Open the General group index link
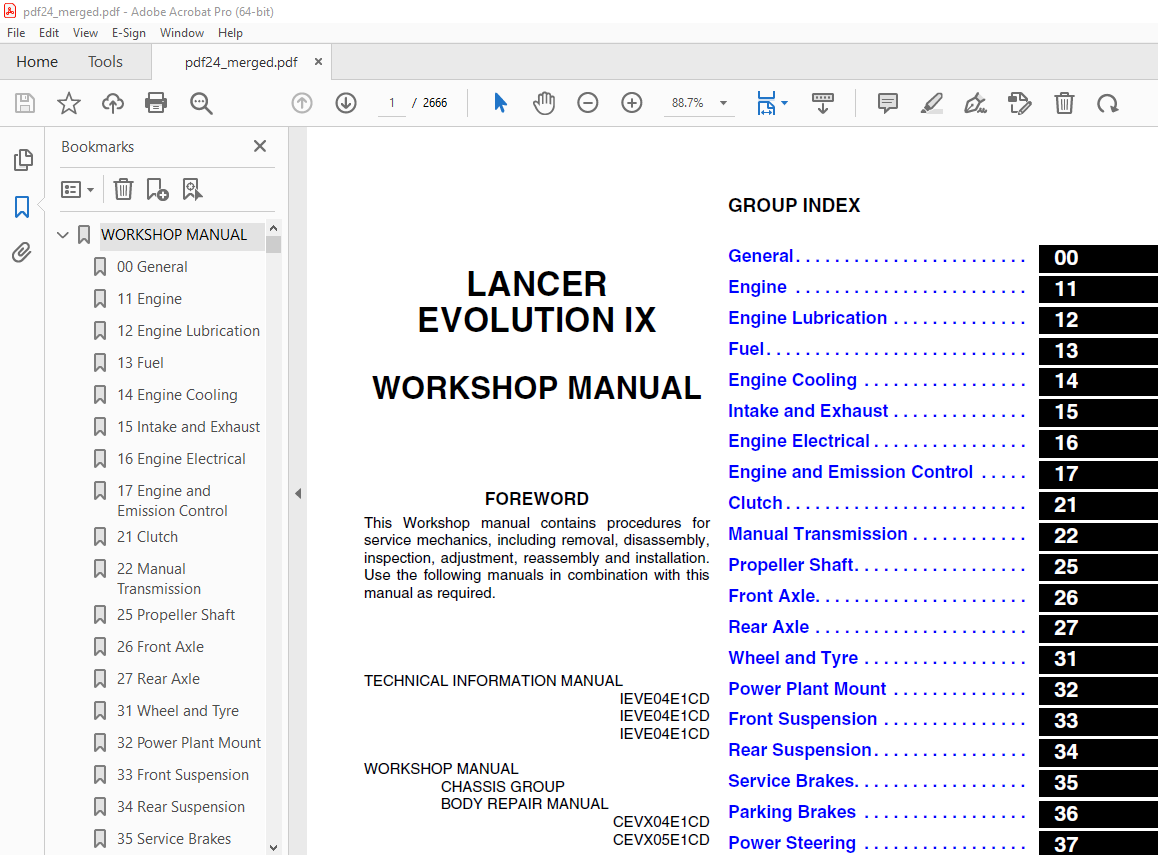This screenshot has width=1158, height=855. [x=760, y=256]
